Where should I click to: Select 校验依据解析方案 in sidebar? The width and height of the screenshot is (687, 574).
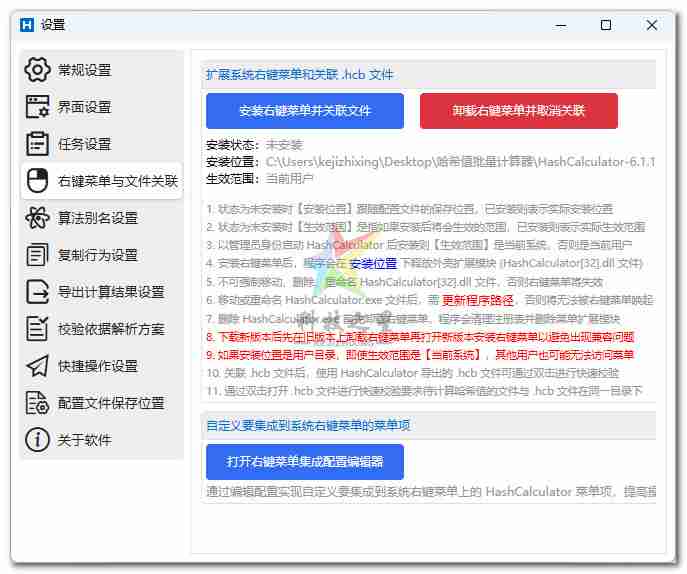coord(103,329)
